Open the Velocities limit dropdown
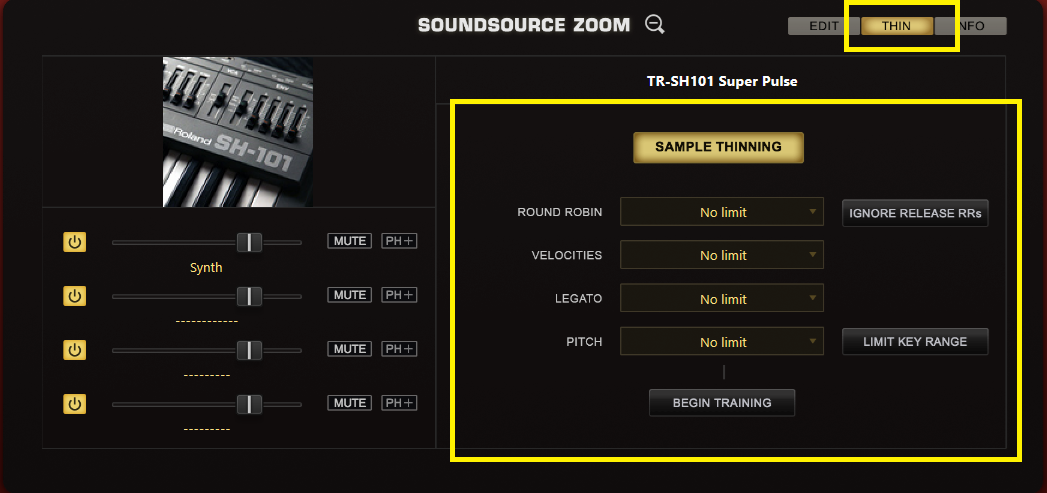The width and height of the screenshot is (1047, 493). pyautogui.click(x=721, y=255)
